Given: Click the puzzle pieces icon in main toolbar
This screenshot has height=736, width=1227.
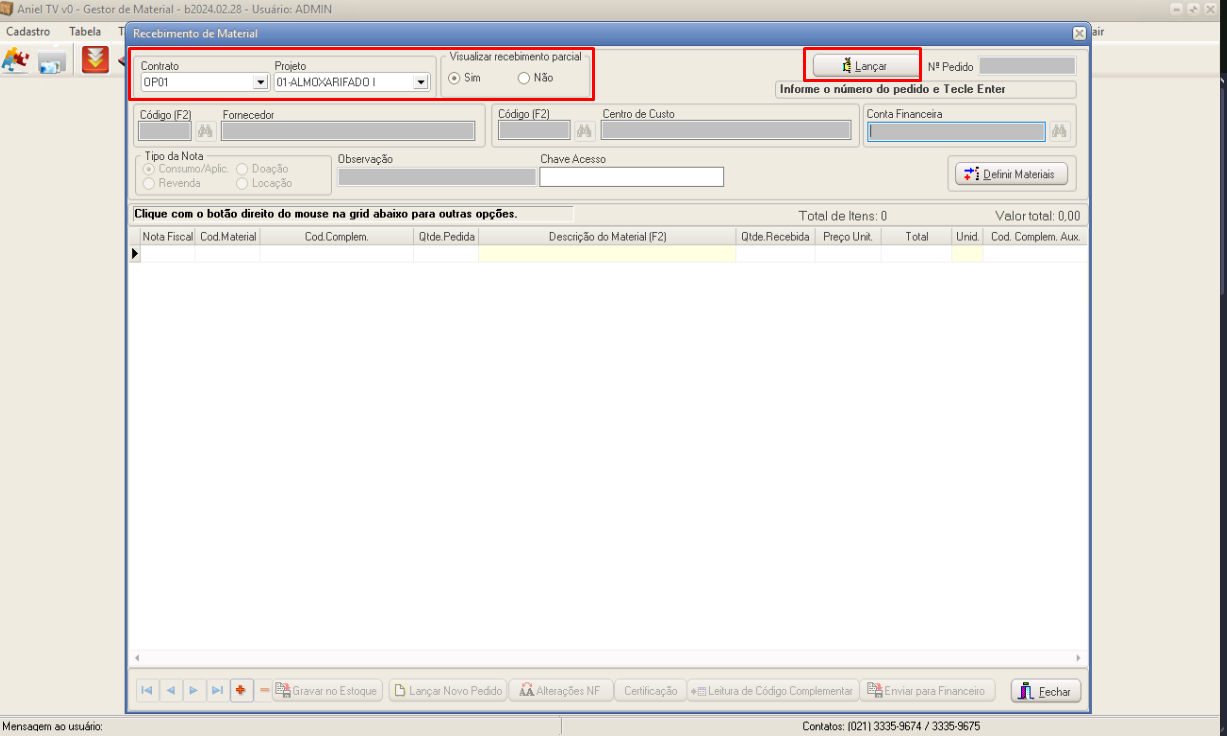Looking at the screenshot, I should pyautogui.click(x=15, y=61).
